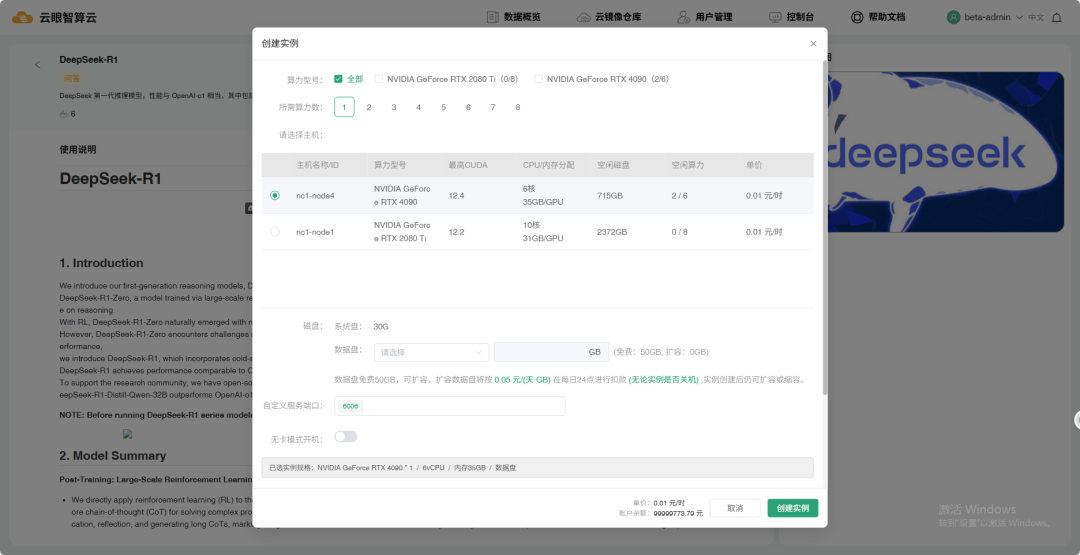Open the 数据盘 请选择 dropdown
1080x555 pixels.
(x=431, y=352)
